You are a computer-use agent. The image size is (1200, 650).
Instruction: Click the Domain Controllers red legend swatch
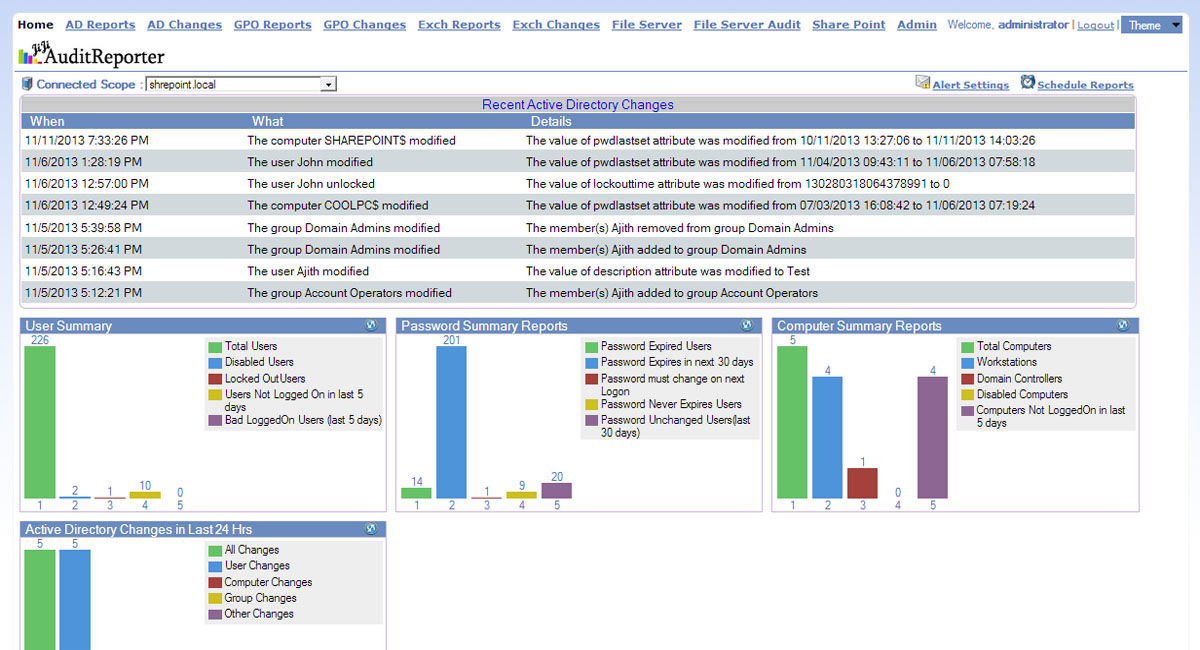tap(967, 379)
